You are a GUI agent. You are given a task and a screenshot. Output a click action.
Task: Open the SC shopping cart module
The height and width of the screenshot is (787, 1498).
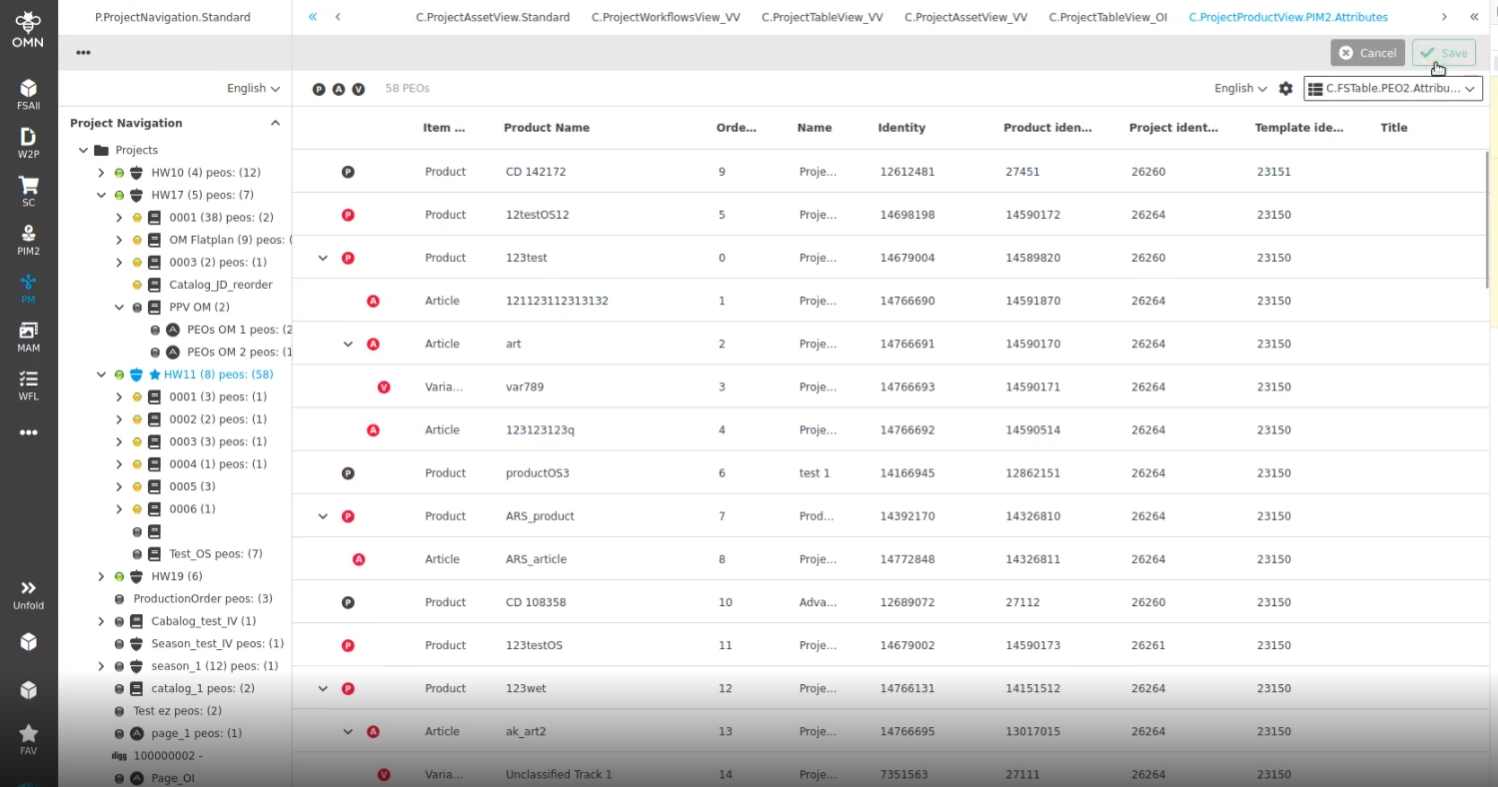(28, 190)
